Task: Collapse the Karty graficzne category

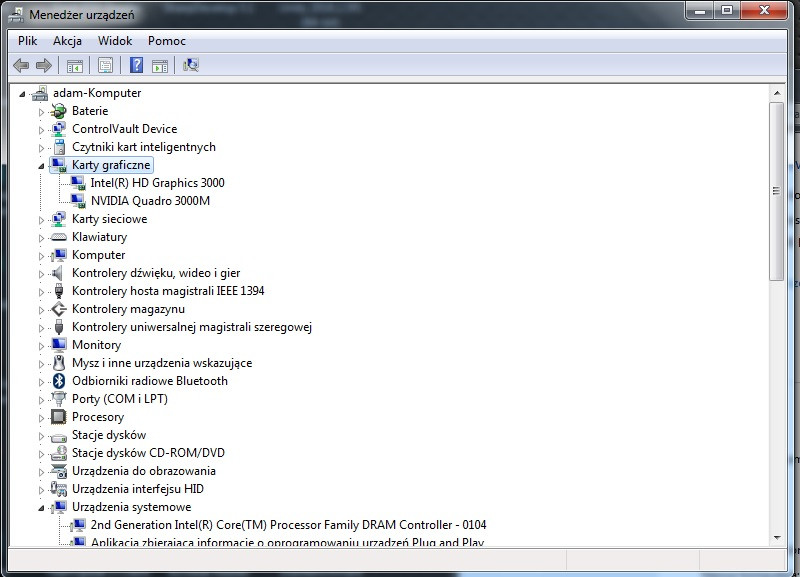Action: click(x=40, y=164)
